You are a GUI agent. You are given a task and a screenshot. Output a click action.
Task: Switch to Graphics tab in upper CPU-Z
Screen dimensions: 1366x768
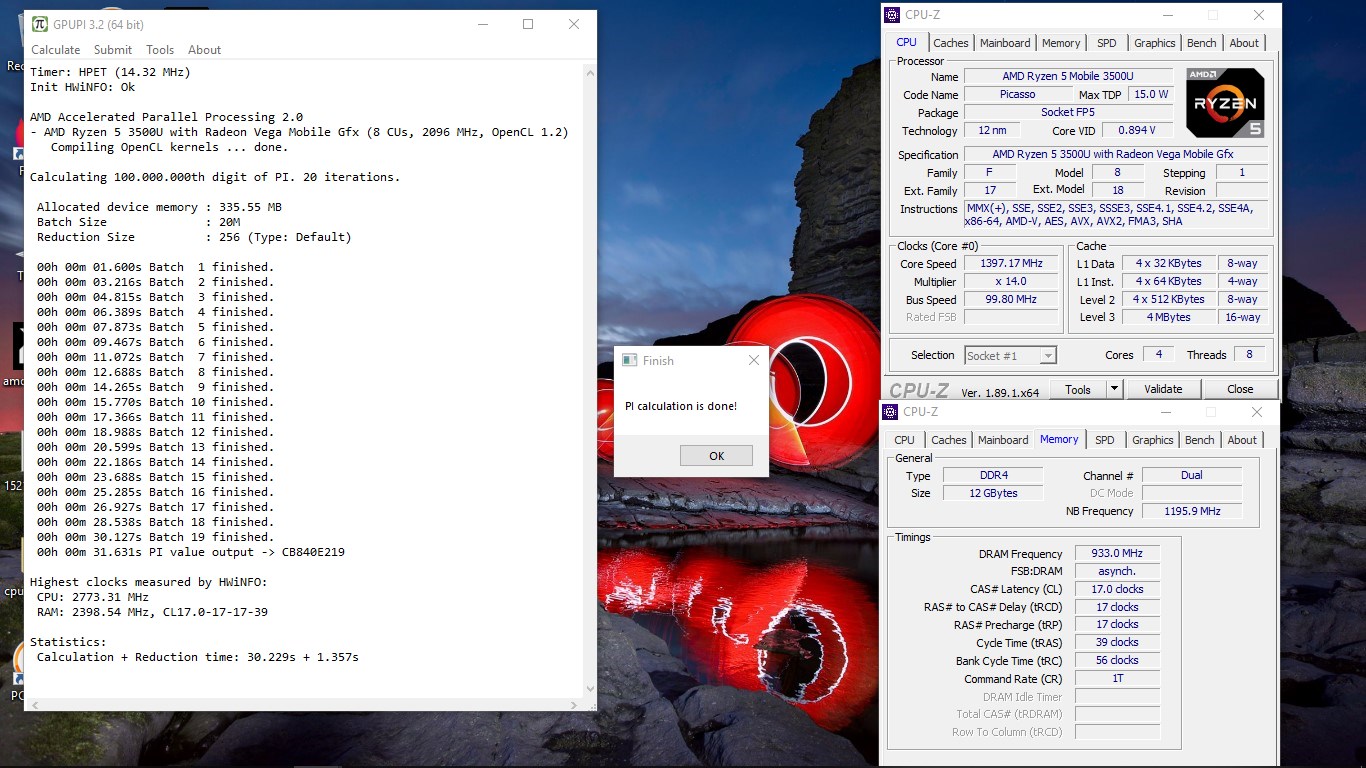point(1154,43)
